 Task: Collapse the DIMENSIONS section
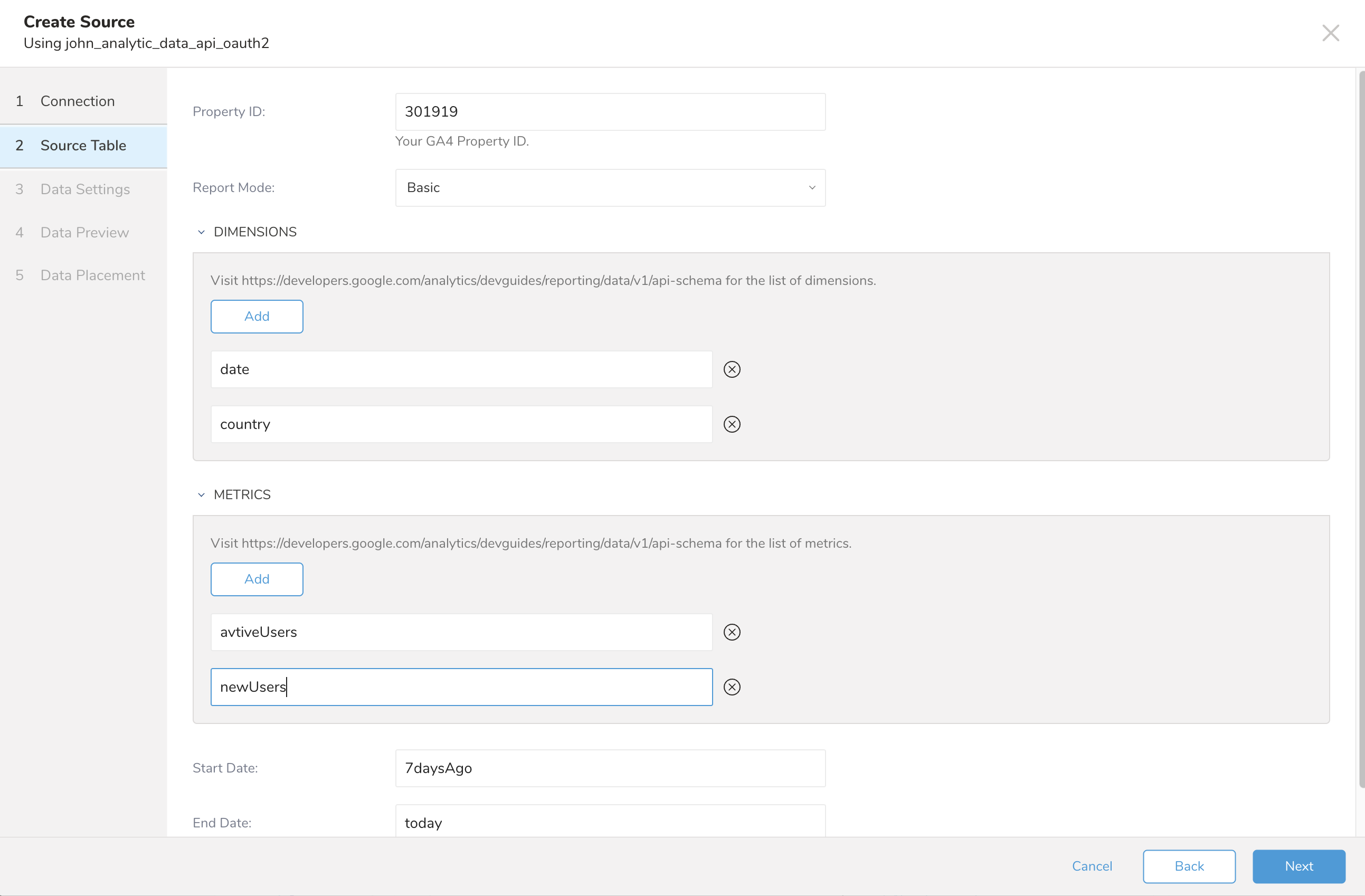[x=201, y=232]
